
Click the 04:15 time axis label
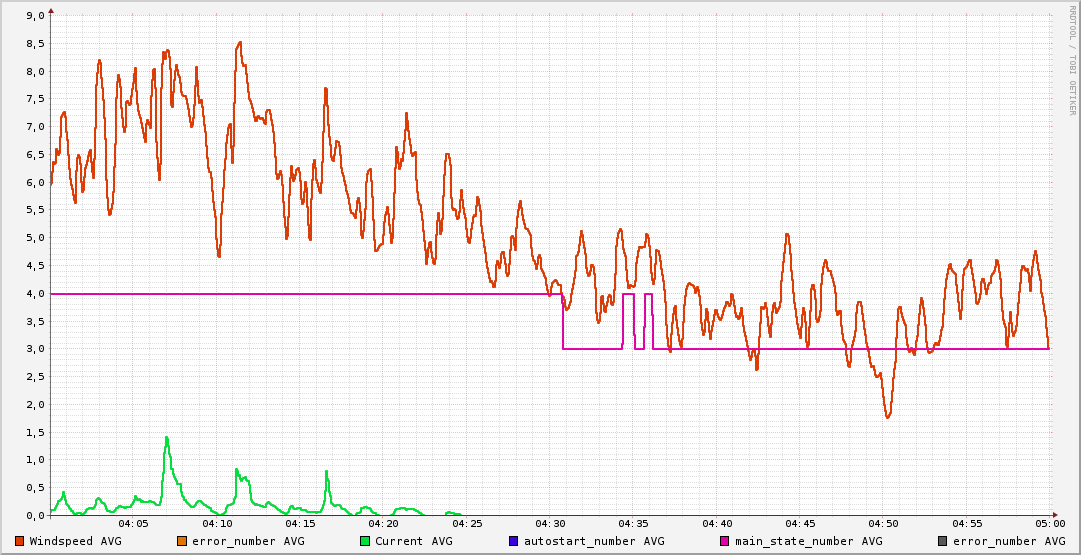click(300, 523)
